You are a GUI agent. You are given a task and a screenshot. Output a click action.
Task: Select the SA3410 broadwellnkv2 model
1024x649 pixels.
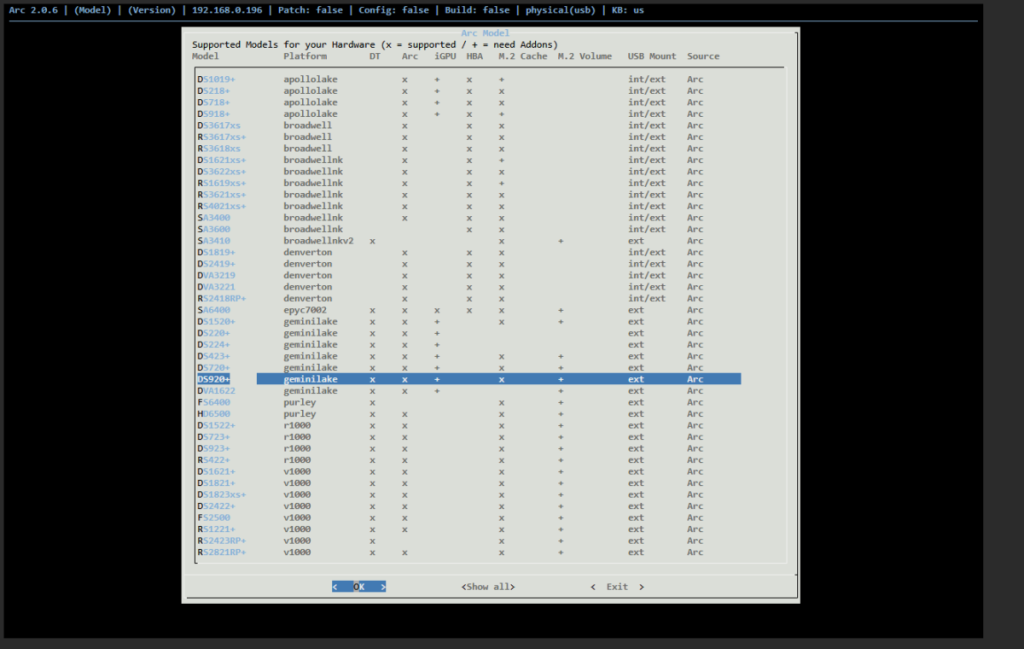tap(214, 241)
